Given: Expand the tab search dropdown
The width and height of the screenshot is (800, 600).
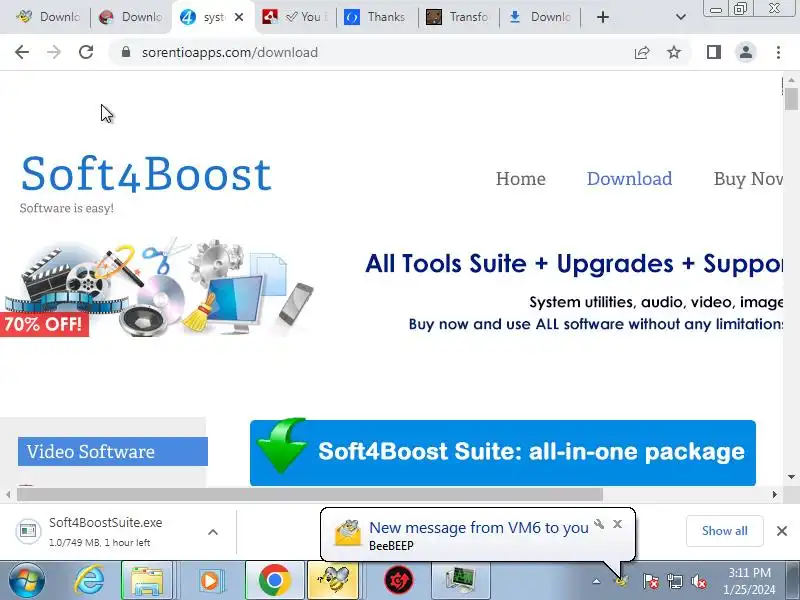Looking at the screenshot, I should pyautogui.click(x=681, y=17).
